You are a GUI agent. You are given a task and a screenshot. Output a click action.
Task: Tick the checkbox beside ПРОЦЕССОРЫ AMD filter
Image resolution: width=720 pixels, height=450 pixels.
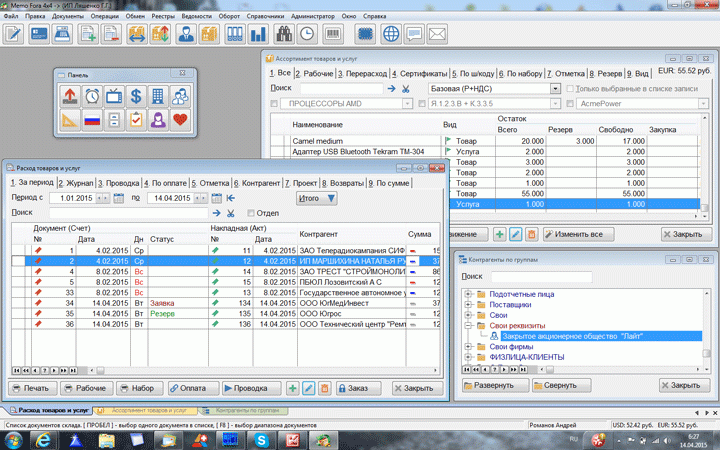pos(274,104)
